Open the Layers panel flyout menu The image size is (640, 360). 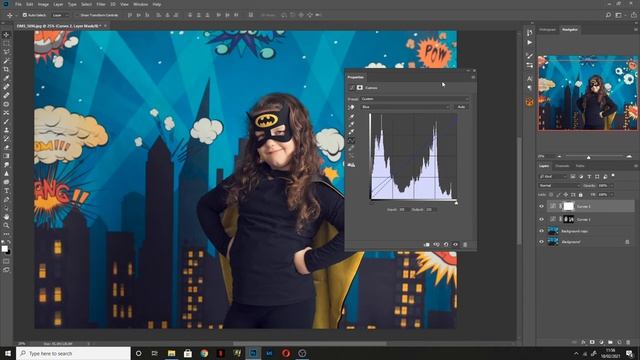636,166
